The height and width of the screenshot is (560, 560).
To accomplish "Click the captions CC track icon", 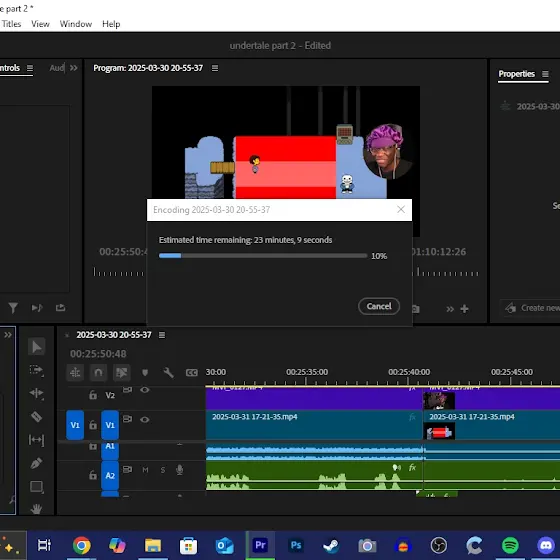I will 192,373.
